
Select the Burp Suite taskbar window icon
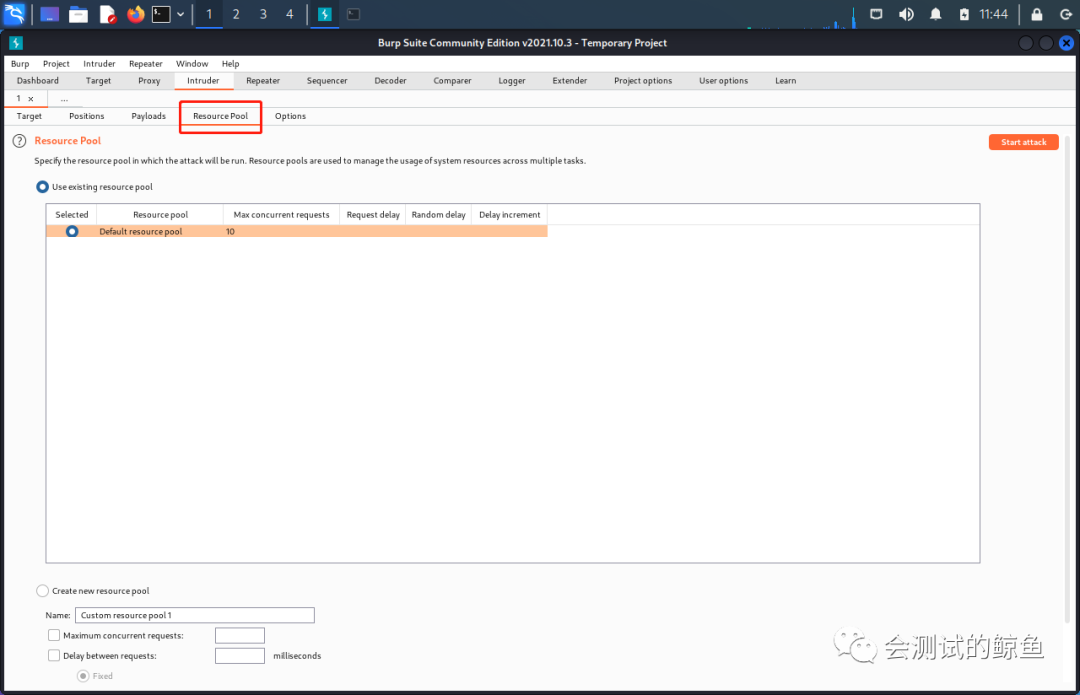point(324,14)
